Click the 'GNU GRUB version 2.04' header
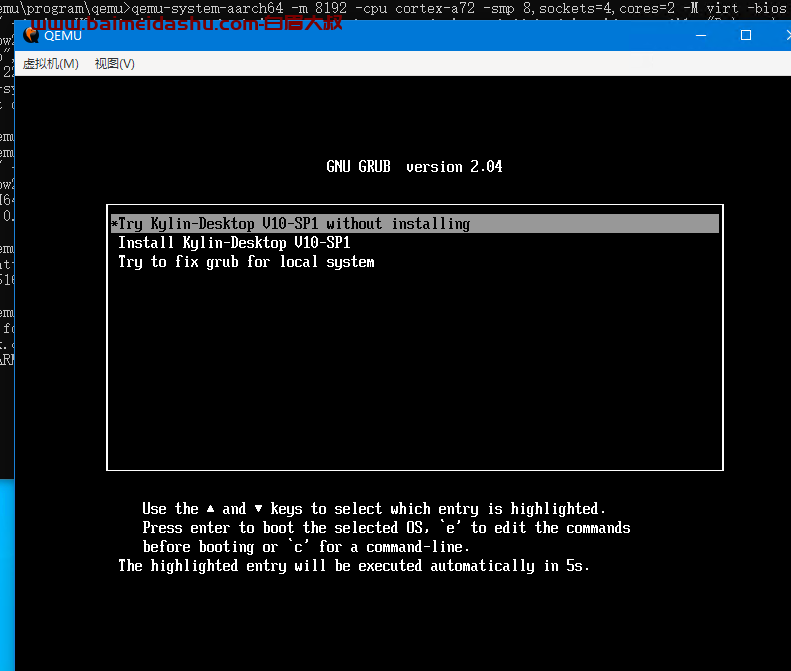Screen dimensions: 791x671 414,167
